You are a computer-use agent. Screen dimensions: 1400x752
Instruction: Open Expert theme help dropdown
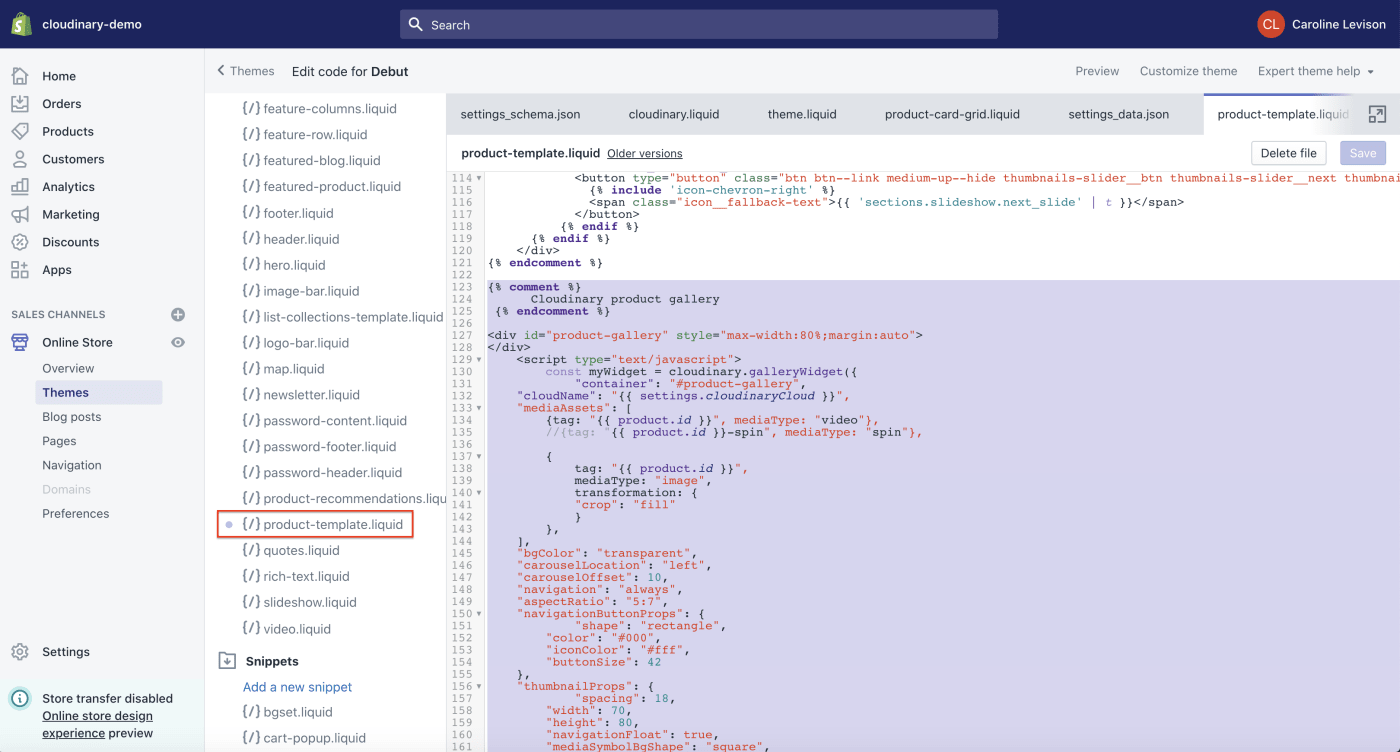[1316, 71]
